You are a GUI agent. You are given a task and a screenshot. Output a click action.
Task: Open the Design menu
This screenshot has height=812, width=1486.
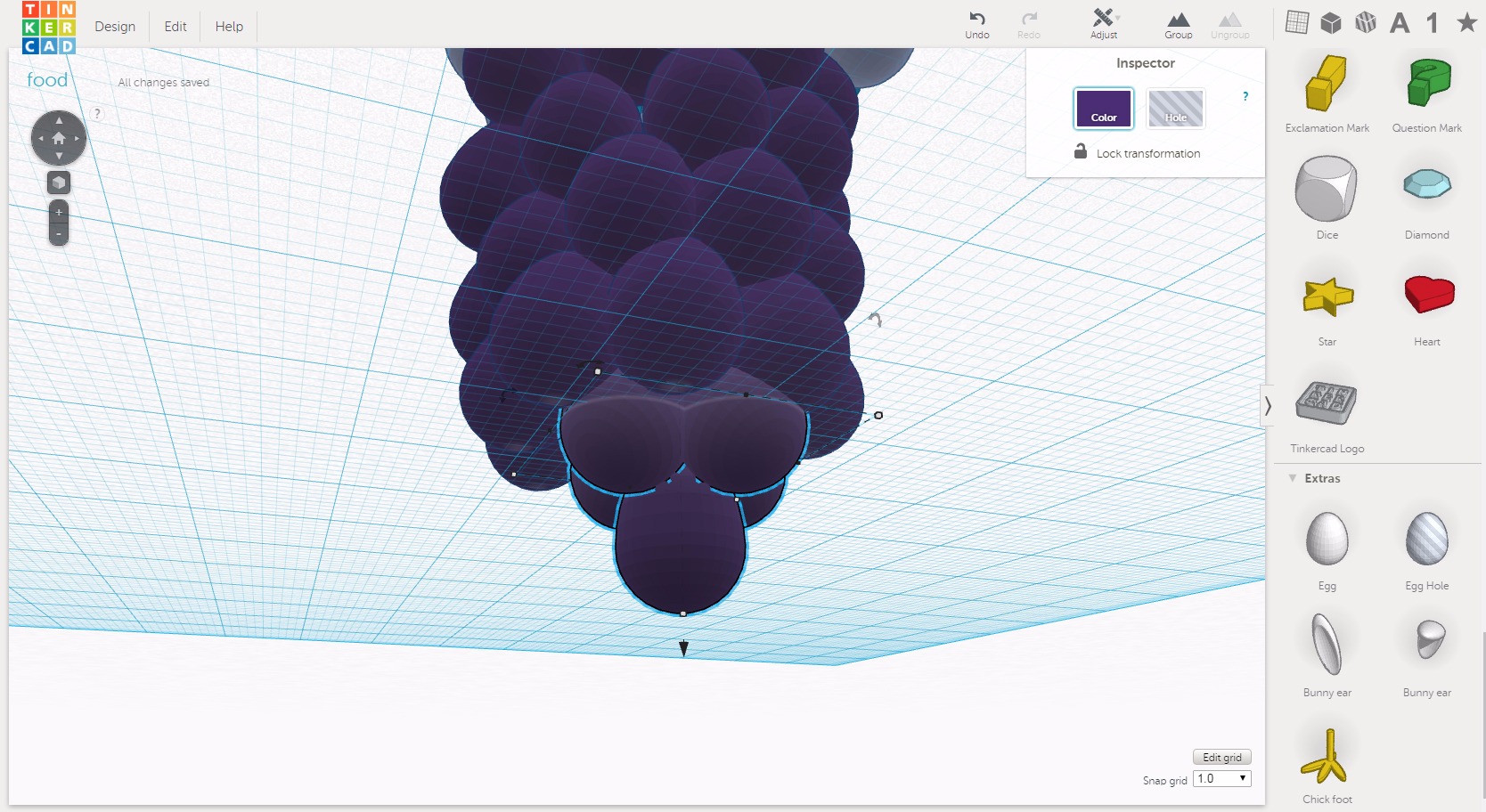coord(115,27)
